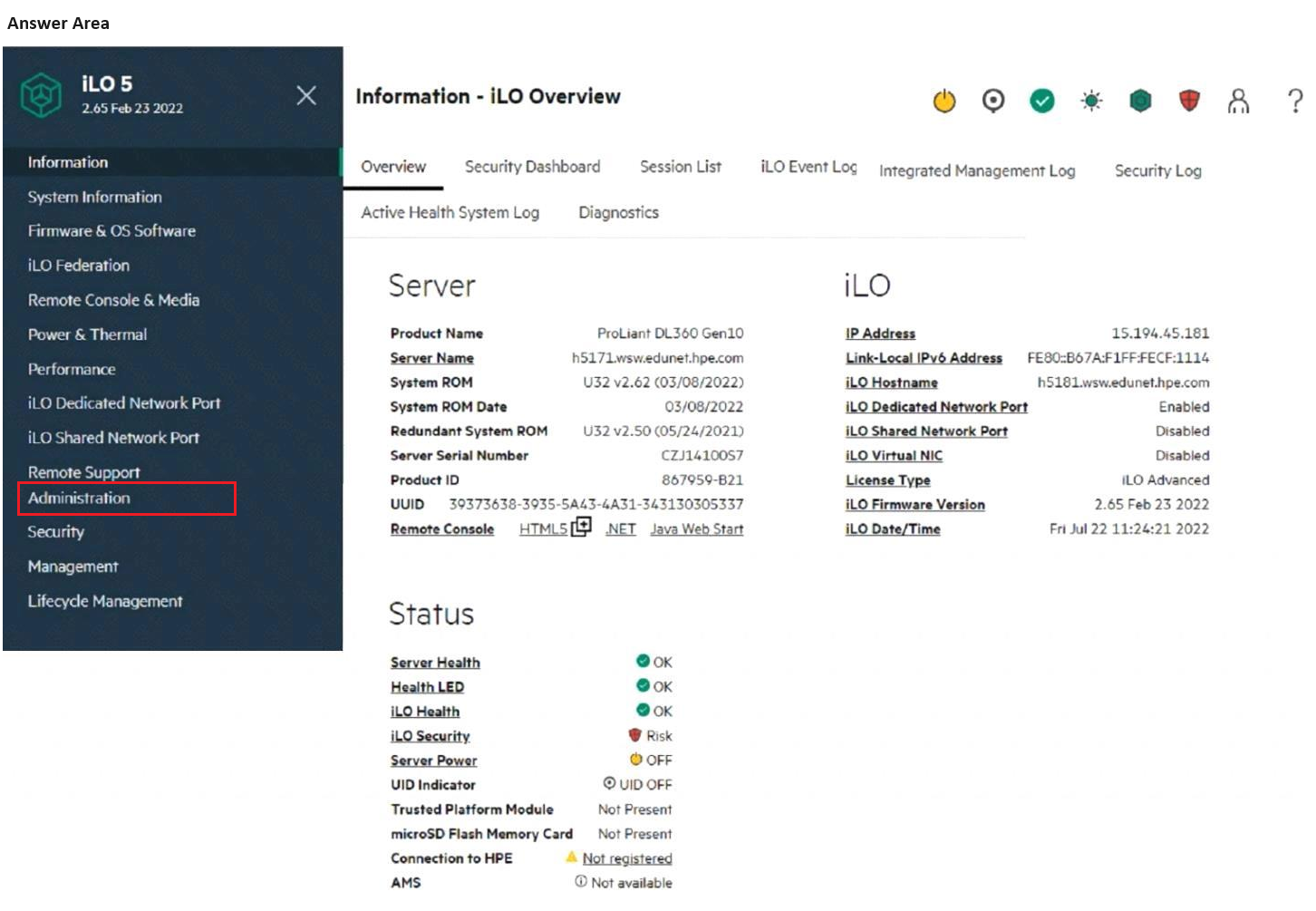
Task: Click the Health LED link
Action: click(428, 687)
